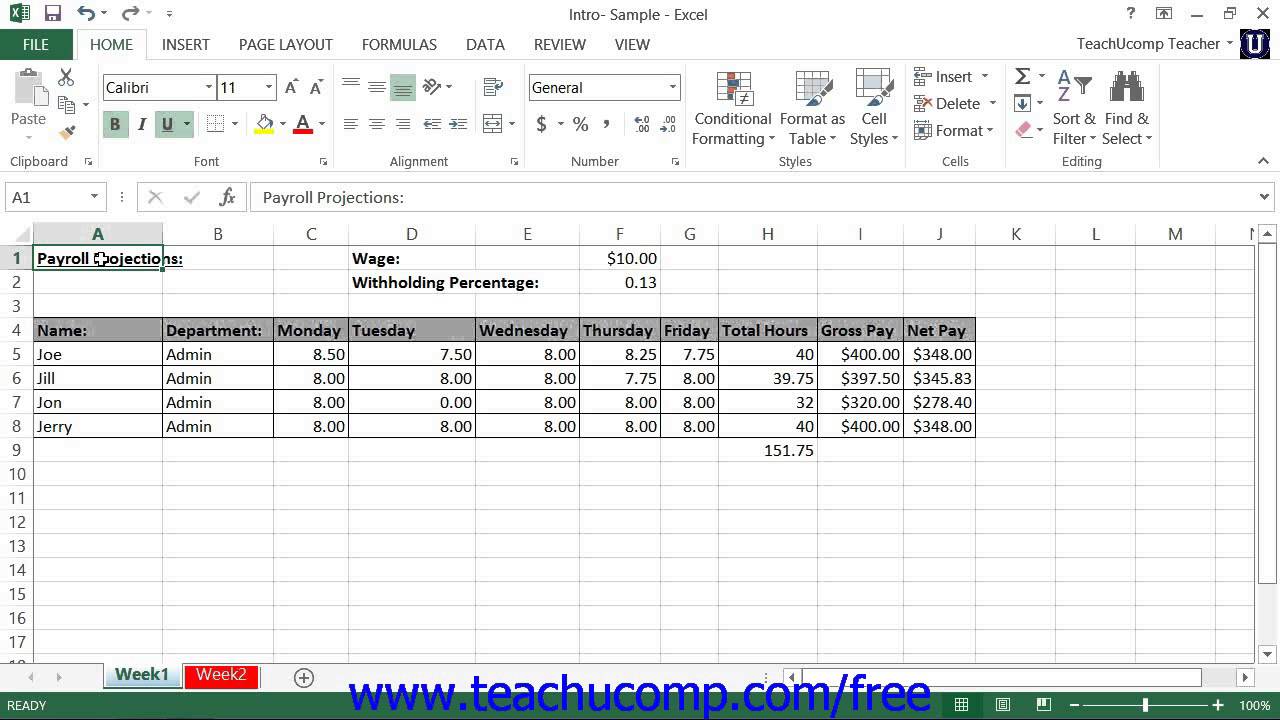The width and height of the screenshot is (1280, 720).
Task: Align text to top of cell
Action: (350, 88)
